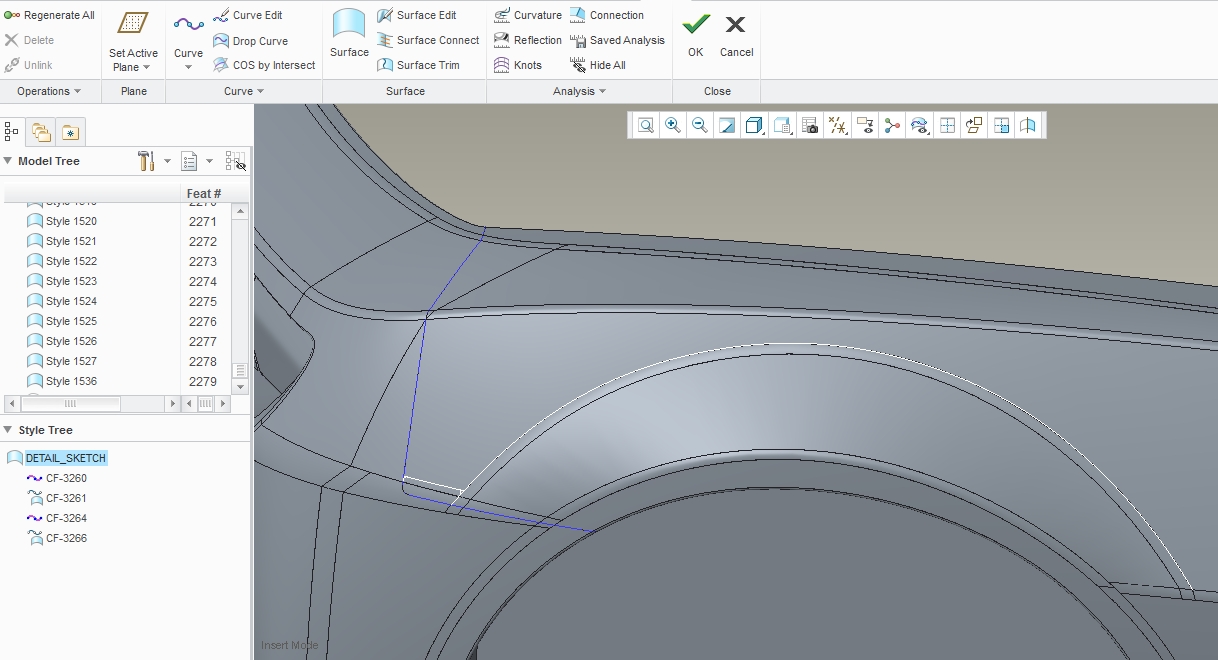Click Hide All analysis
Viewport: 1218px width, 660px height.
tap(598, 65)
